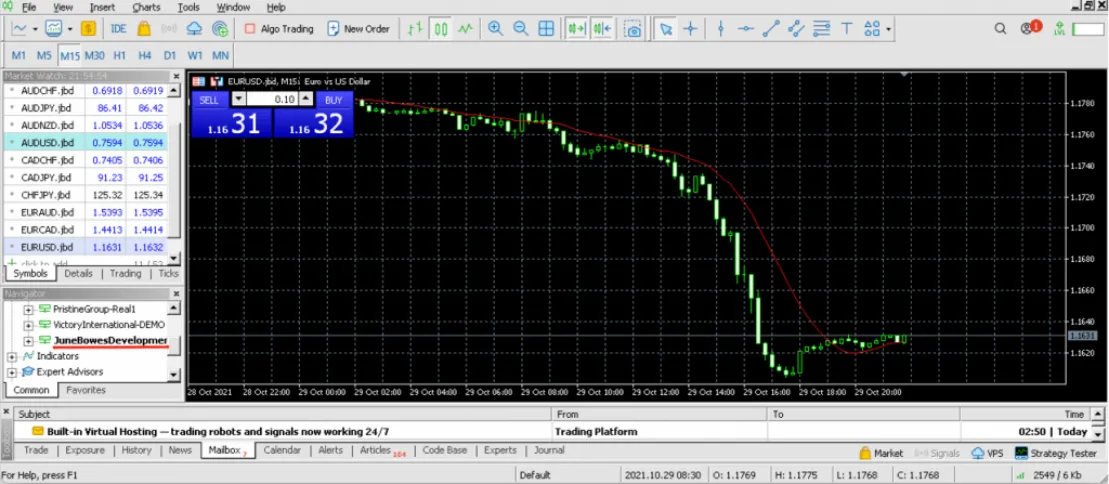Open the account profile notification icon
1109x484 pixels.
(x=1030, y=28)
